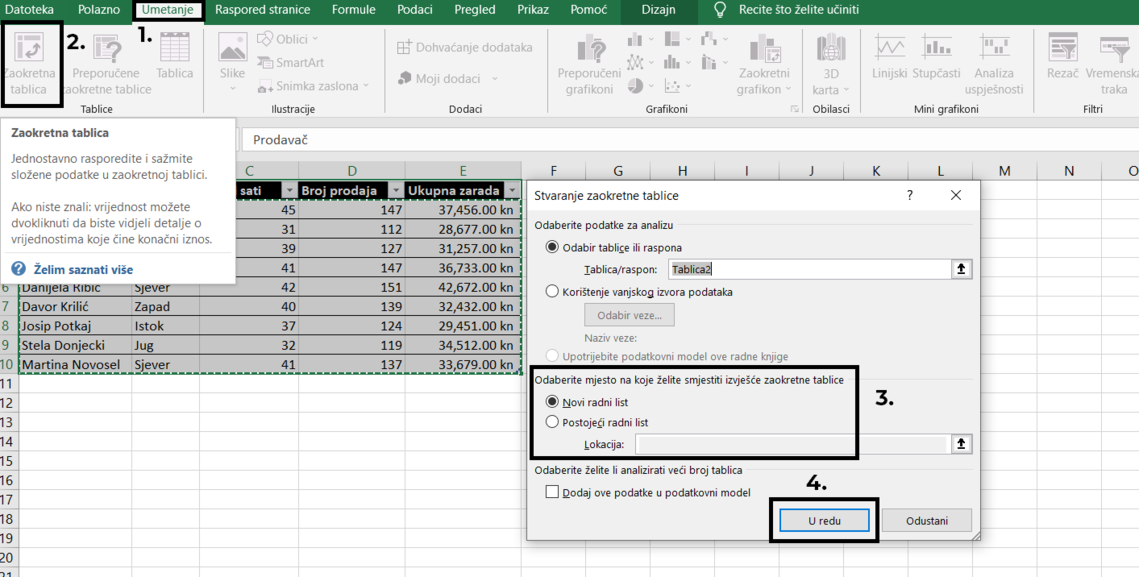Enable Dodaj ove podatke u podatkovni model
The image size is (1139, 577).
[x=552, y=492]
